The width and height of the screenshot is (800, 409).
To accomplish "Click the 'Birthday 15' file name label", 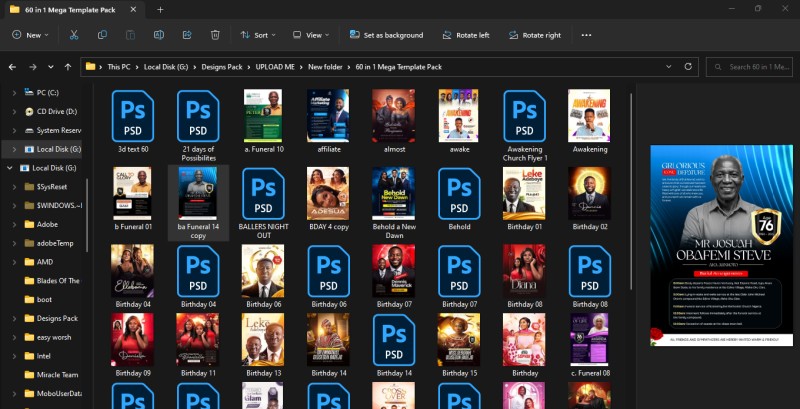I will (x=459, y=373).
